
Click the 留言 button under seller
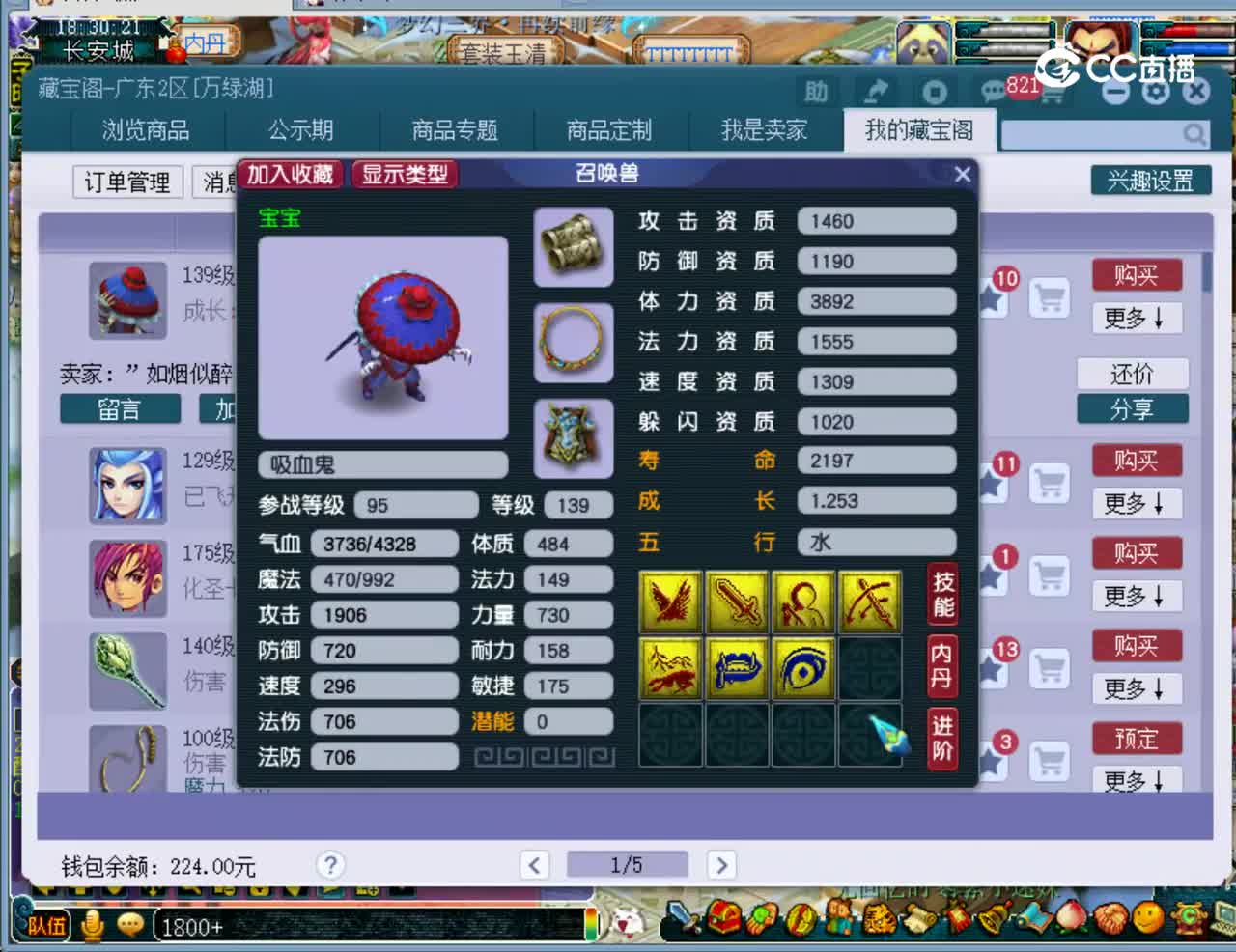click(x=120, y=409)
